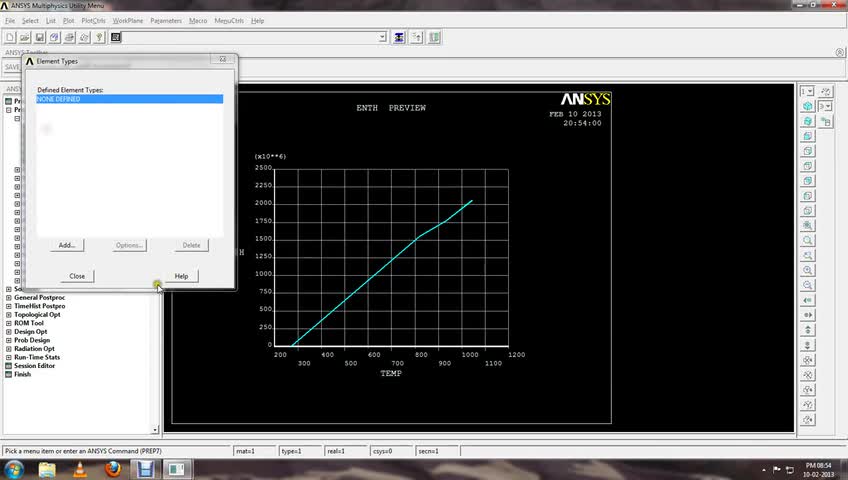Screen dimensions: 848x480
Task: Click the ANSYS Help question-mark icon
Action: (99, 37)
